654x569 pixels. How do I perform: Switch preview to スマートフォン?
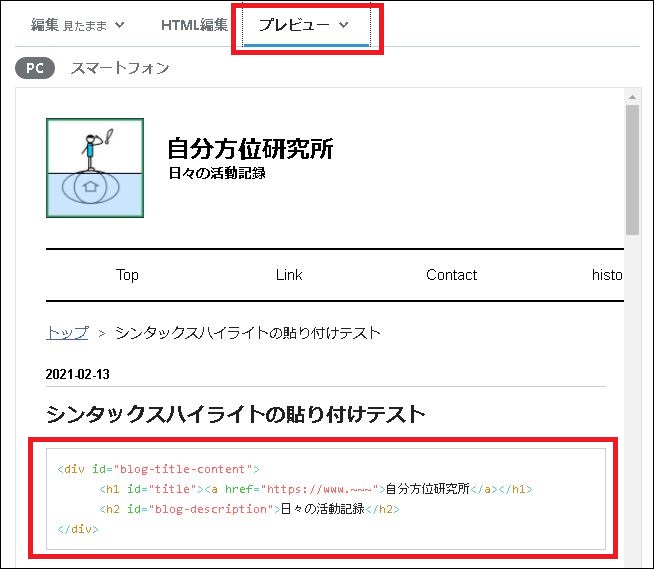coord(120,68)
